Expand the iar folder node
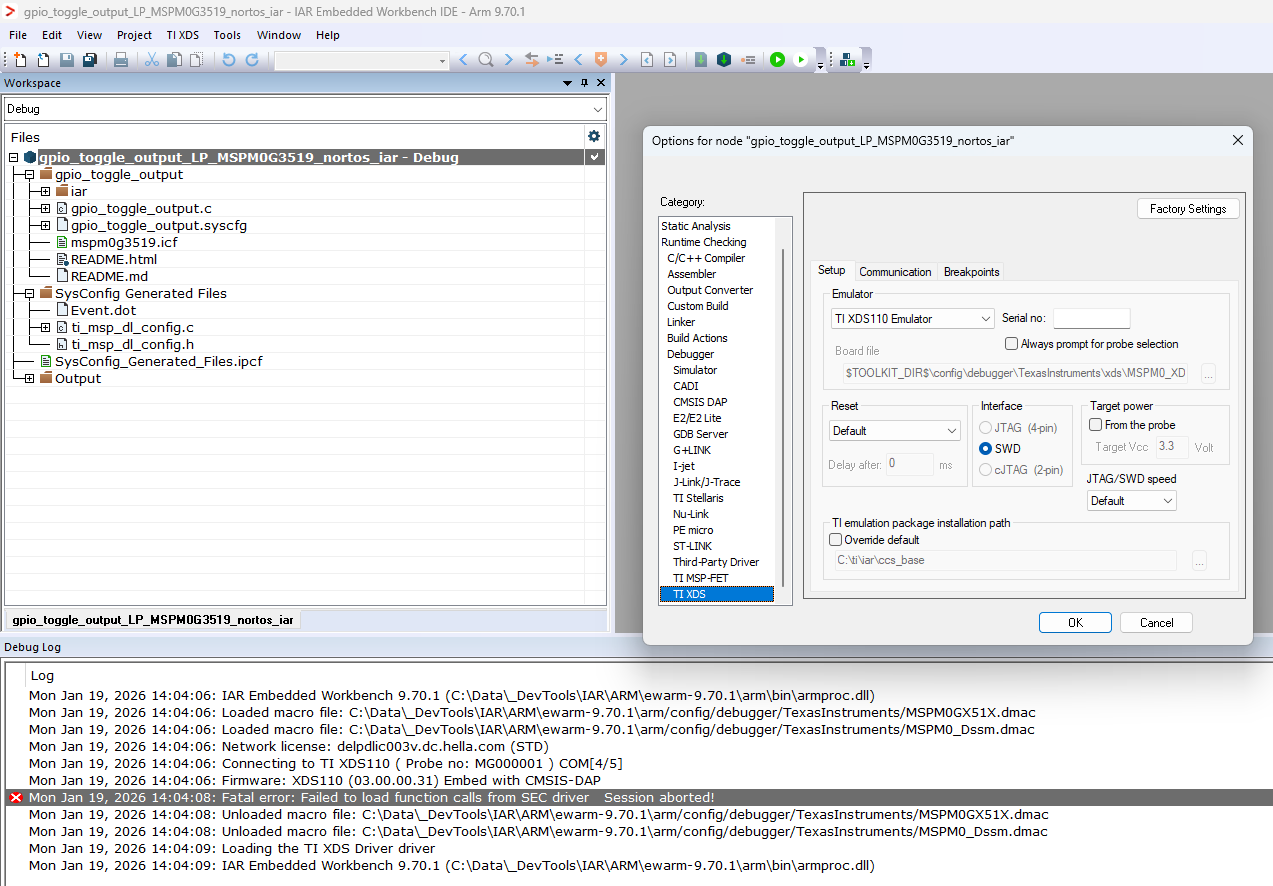The width and height of the screenshot is (1273, 886). tap(46, 191)
